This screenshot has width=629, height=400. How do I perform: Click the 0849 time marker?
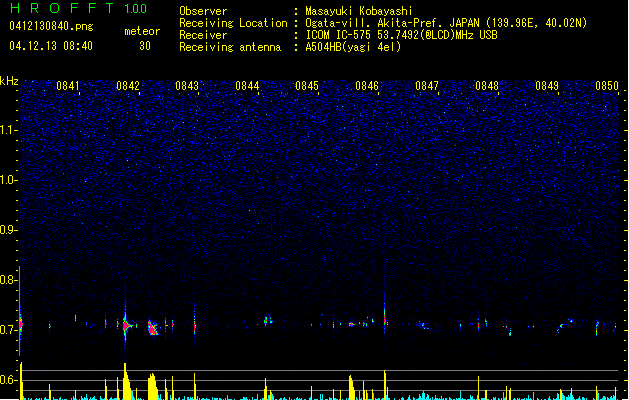(x=547, y=86)
